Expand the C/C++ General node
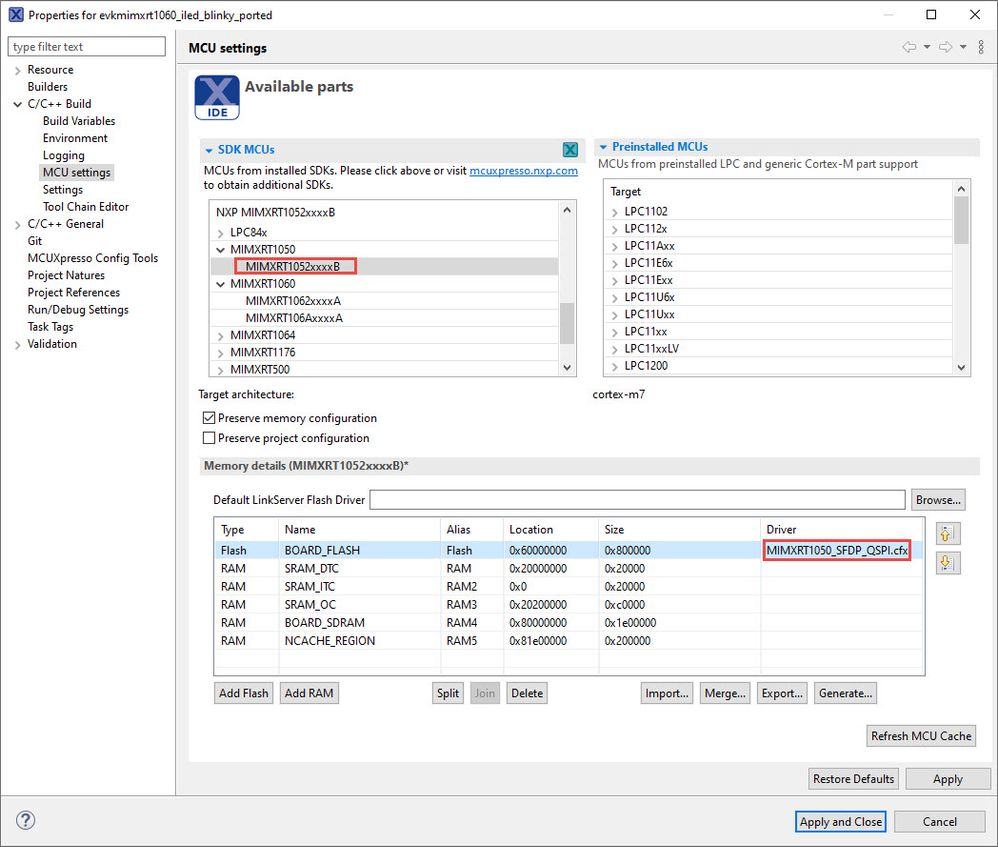998x847 pixels. pos(17,224)
